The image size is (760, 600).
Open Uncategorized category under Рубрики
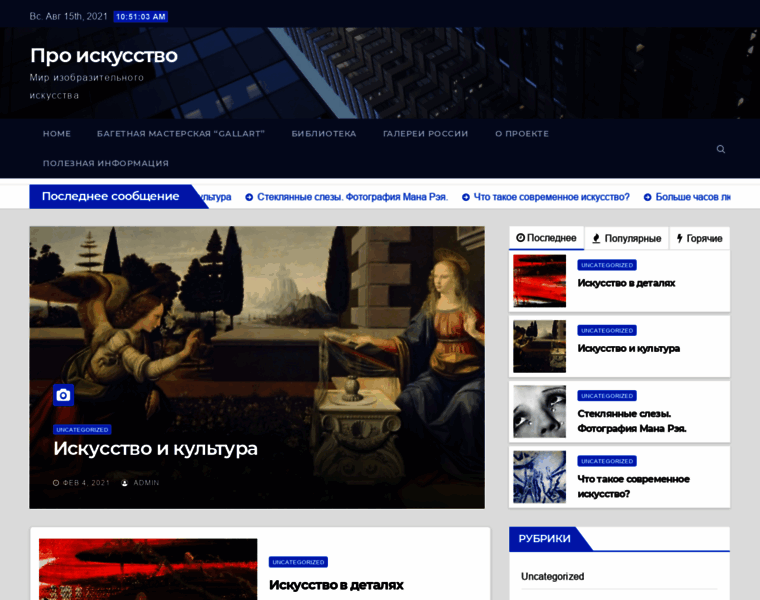coord(553,577)
